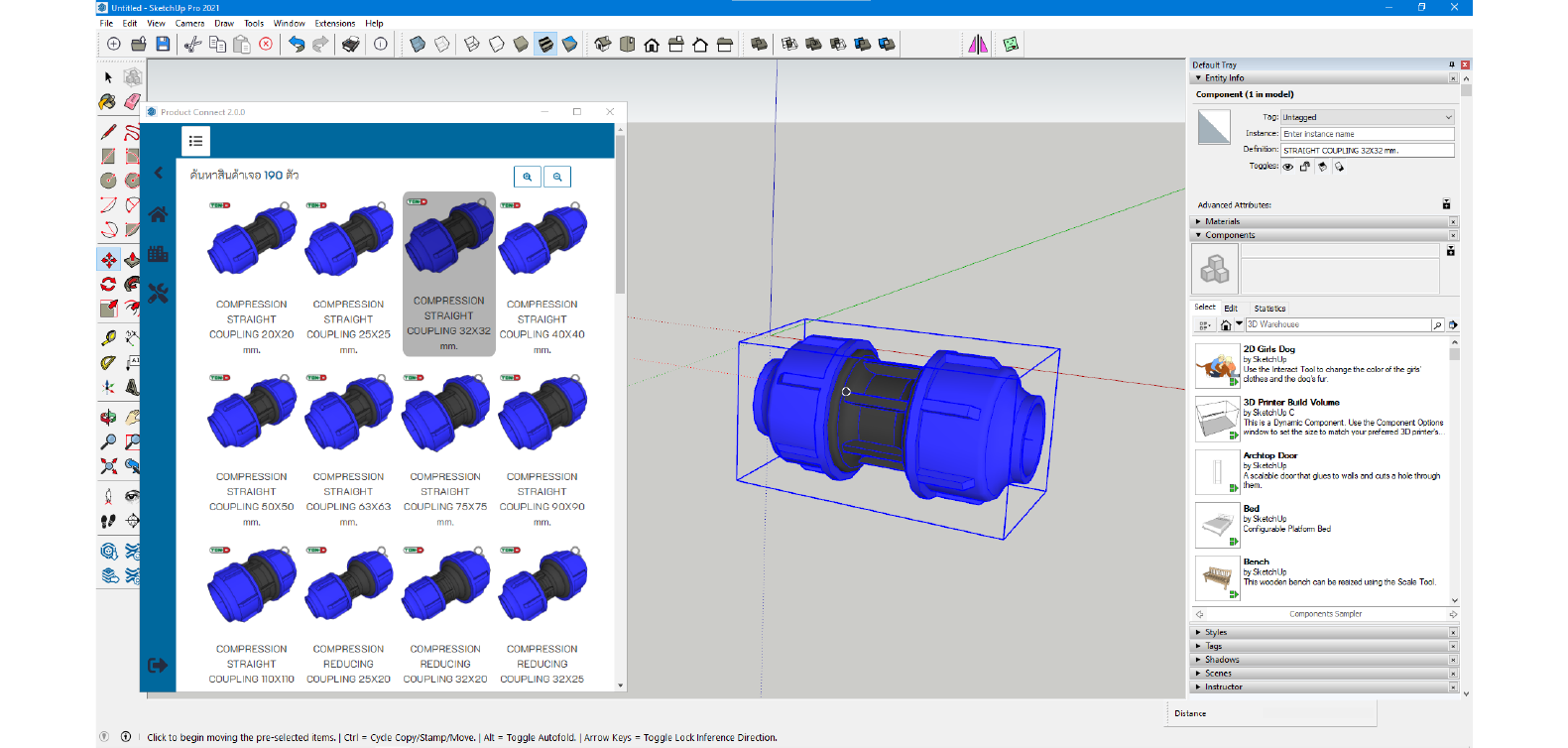Toggle Shaded With Textures face style
This screenshot has height=748, width=1568.
coord(545,44)
